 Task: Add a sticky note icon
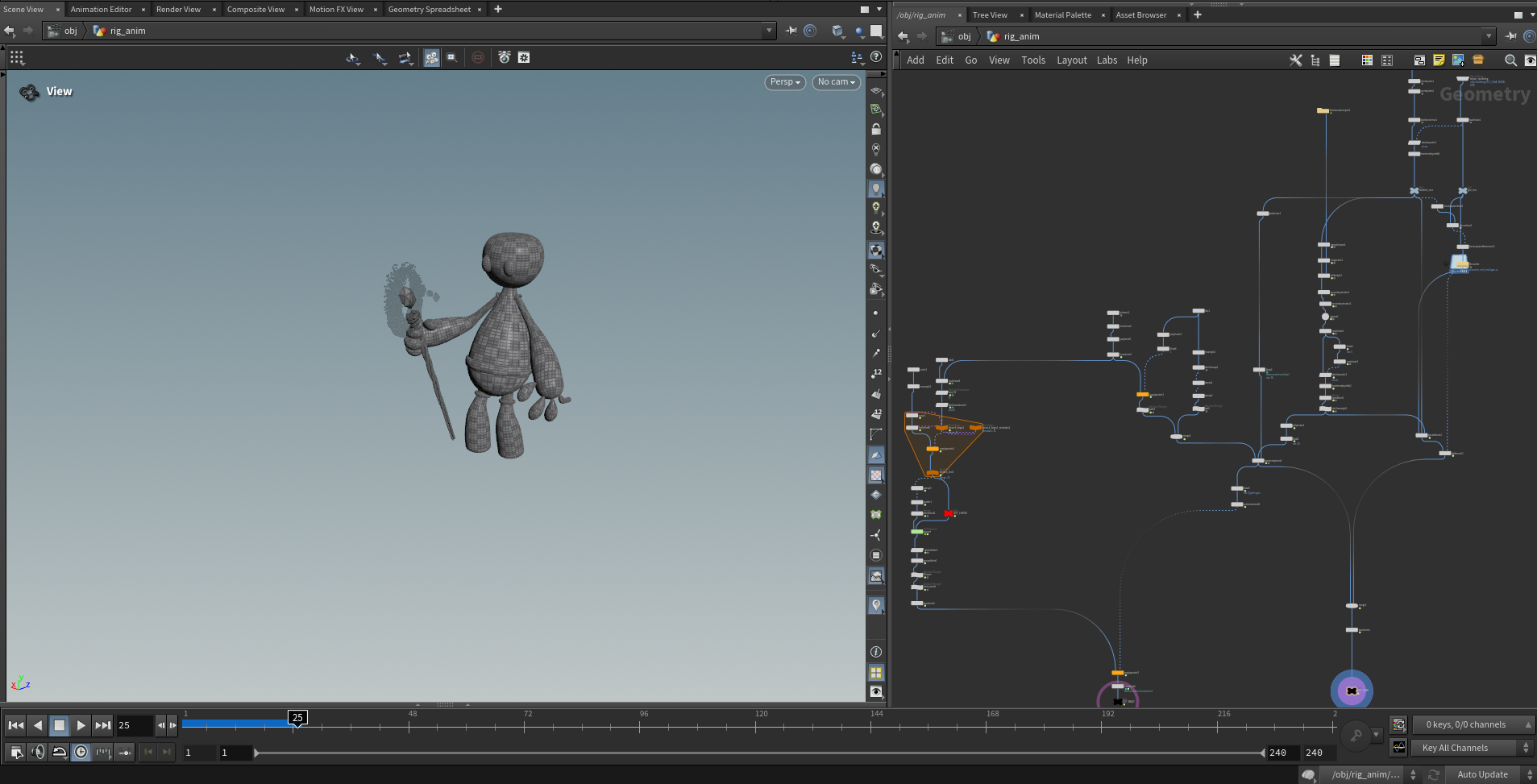click(1439, 60)
